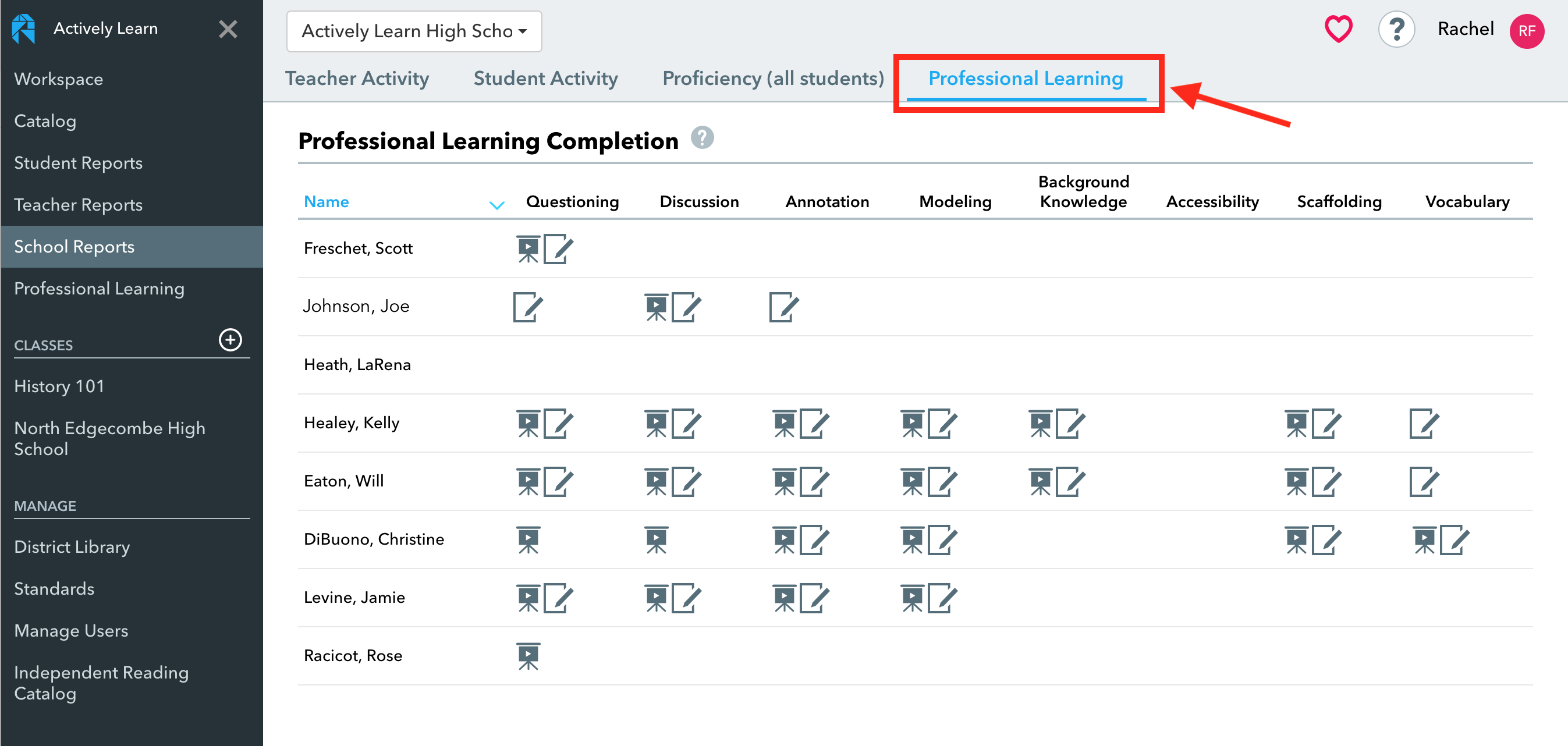Viewport: 1568px width, 746px height.
Task: Click Eaton, Will's Scaffolding edit icon
Action: point(1326,481)
